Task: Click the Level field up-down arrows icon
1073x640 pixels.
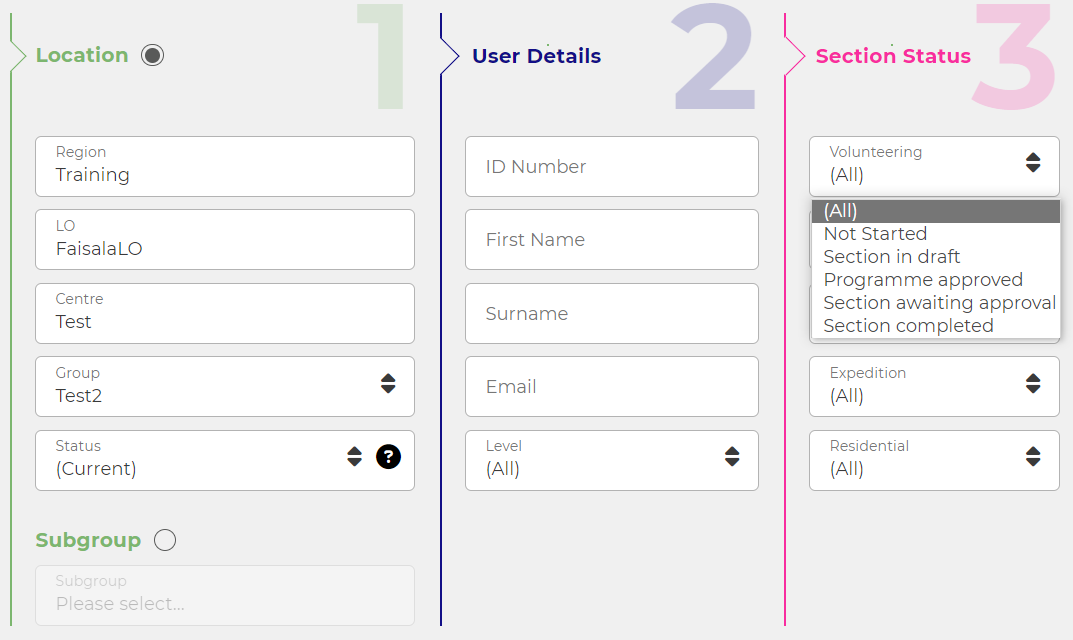Action: 732,457
